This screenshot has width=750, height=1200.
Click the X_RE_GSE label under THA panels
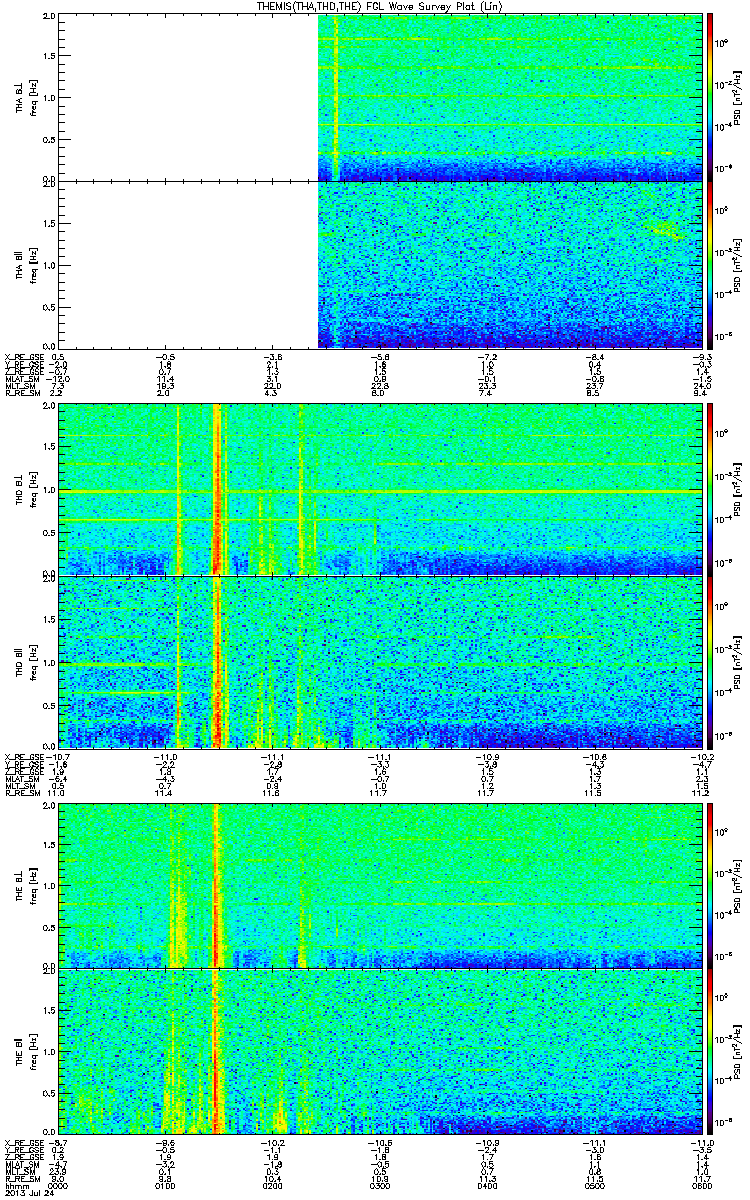(22, 356)
